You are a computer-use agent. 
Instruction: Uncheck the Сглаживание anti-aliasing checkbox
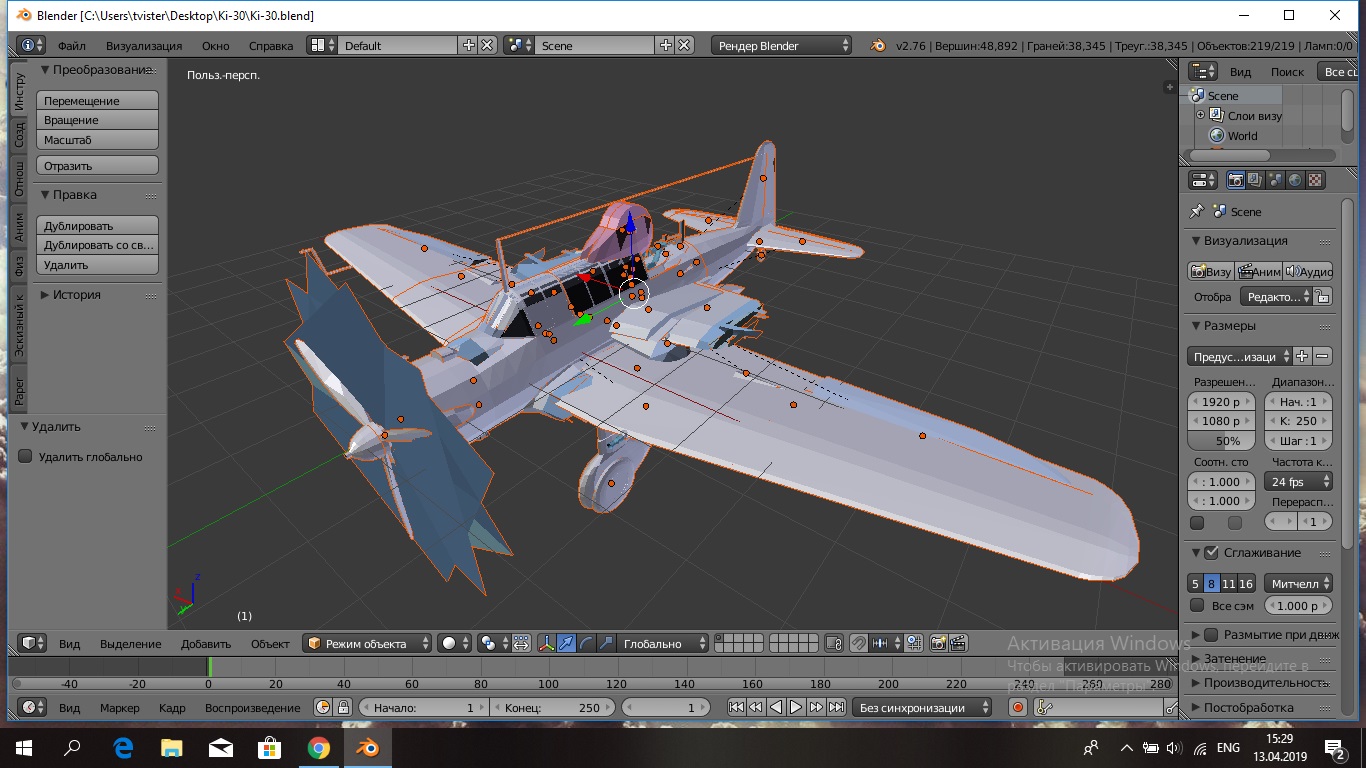pos(1211,553)
